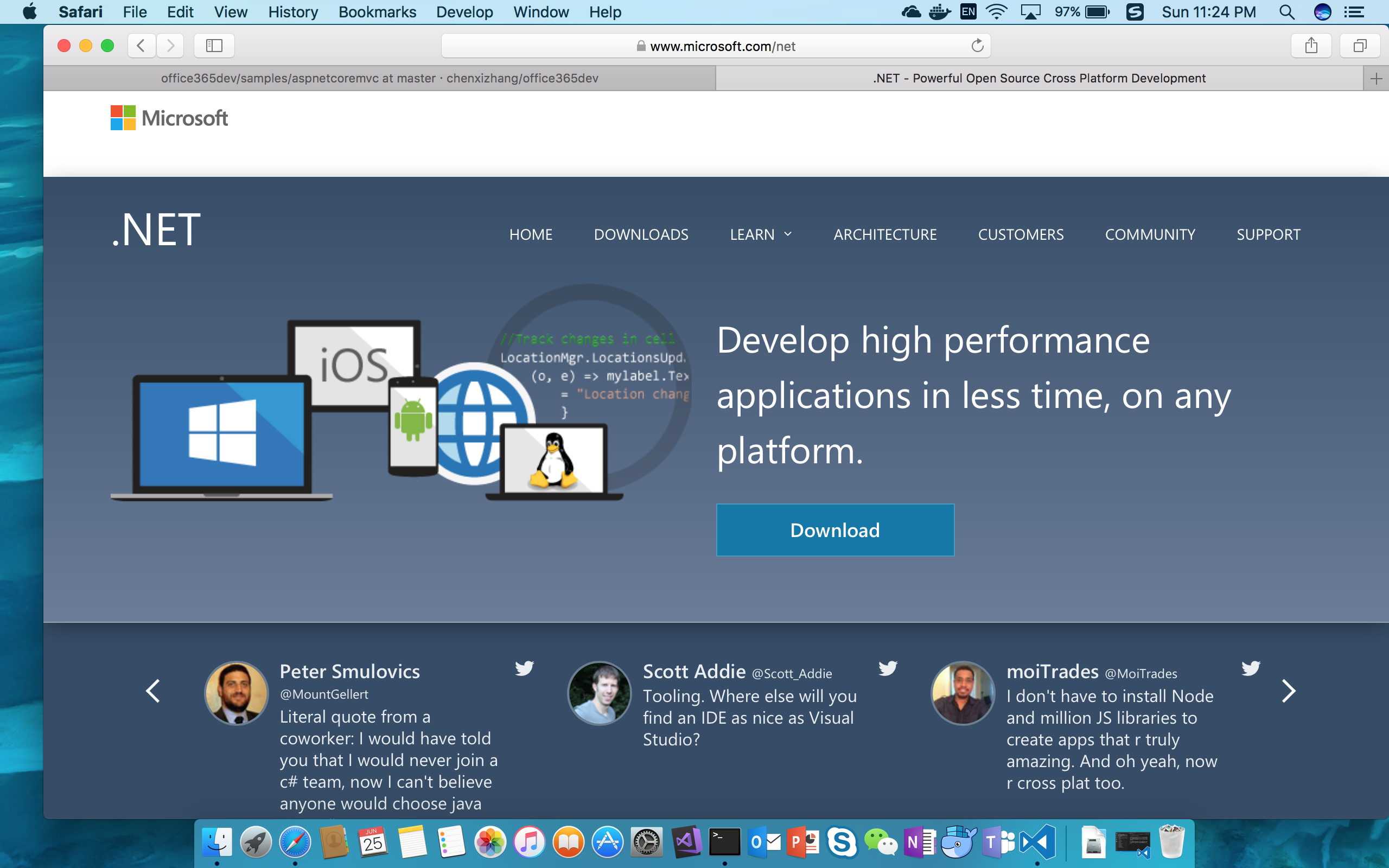Show next testimonials with right chevron
Screen dimensions: 1389x868
(x=1289, y=691)
